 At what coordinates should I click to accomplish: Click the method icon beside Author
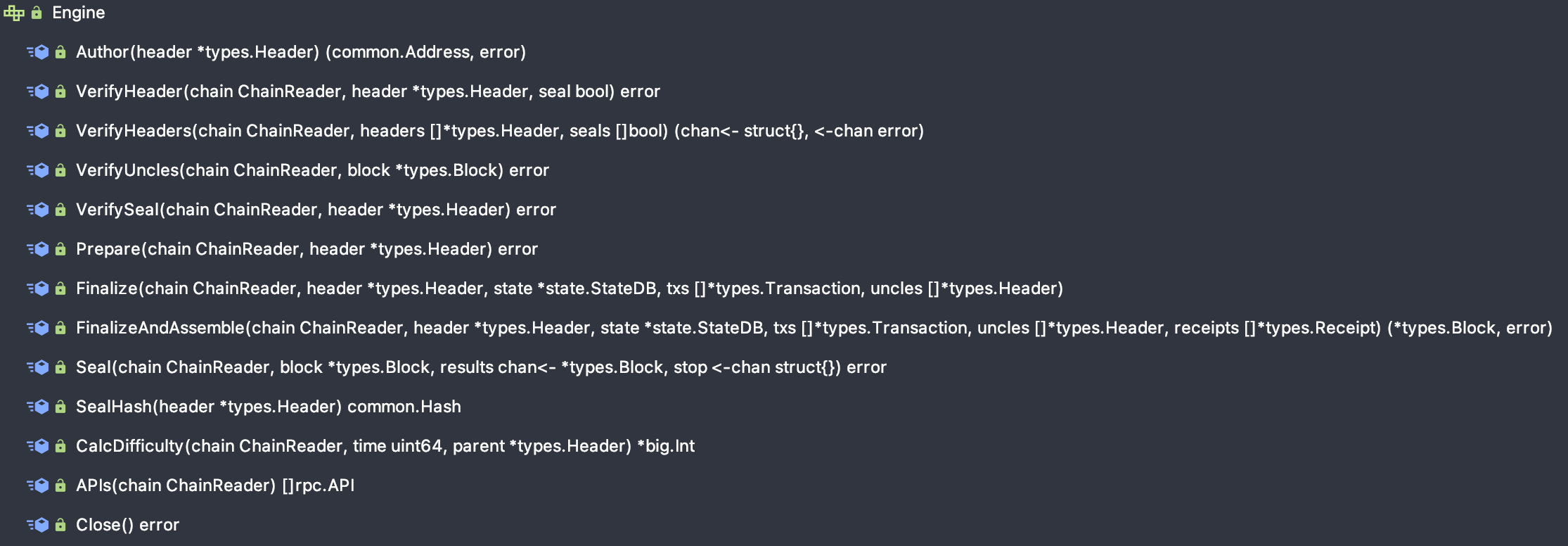coord(38,52)
